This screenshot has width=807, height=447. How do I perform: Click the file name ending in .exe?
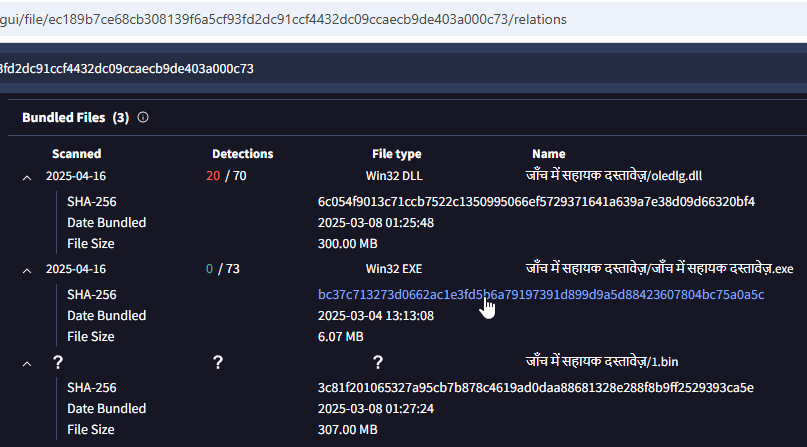click(x=659, y=269)
